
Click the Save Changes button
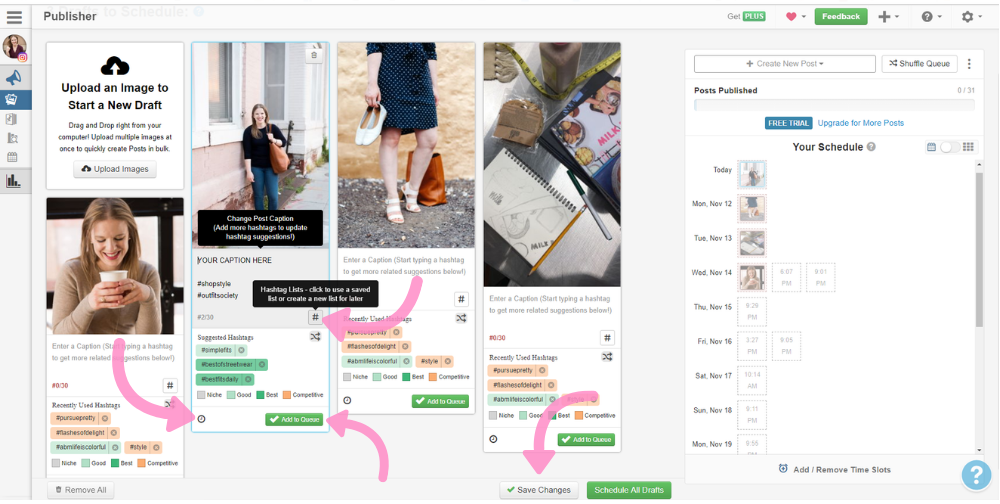[538, 490]
